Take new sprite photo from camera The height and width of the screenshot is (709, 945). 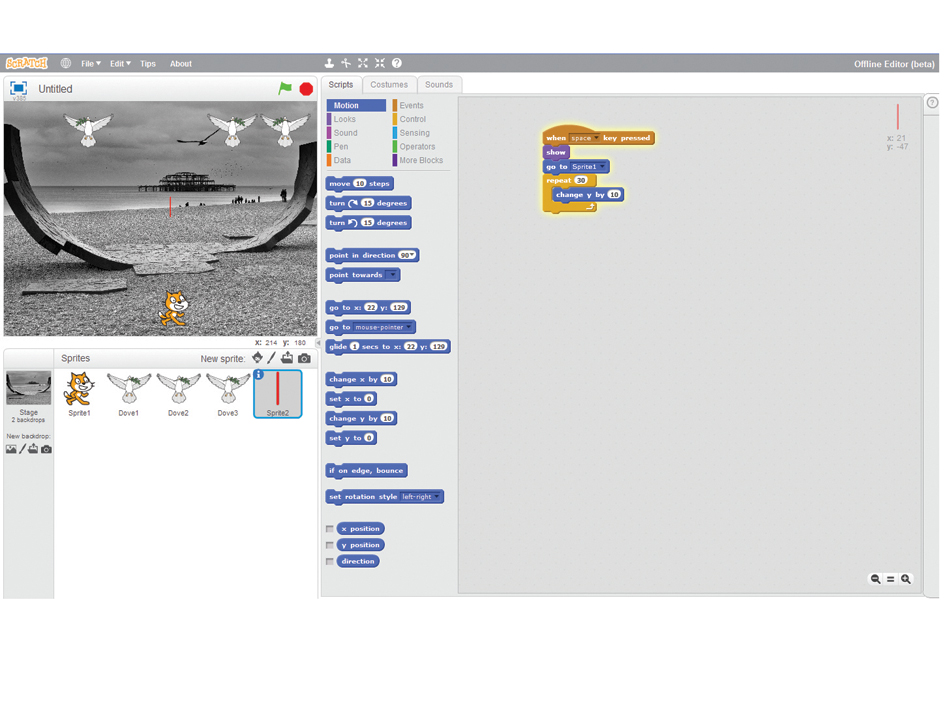point(304,358)
